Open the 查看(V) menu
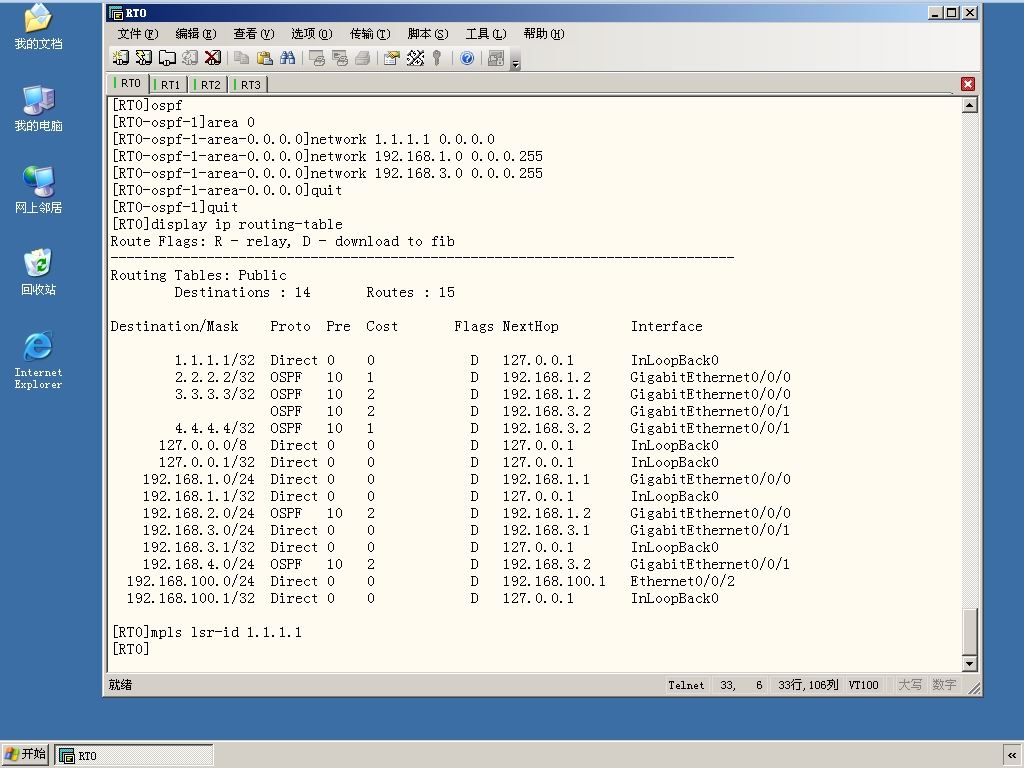 pos(254,34)
